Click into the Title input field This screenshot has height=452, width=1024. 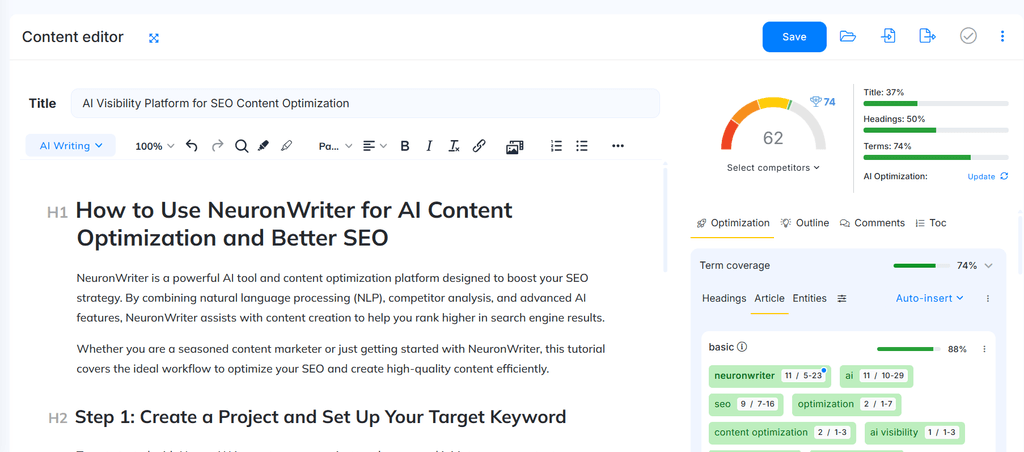pos(365,103)
